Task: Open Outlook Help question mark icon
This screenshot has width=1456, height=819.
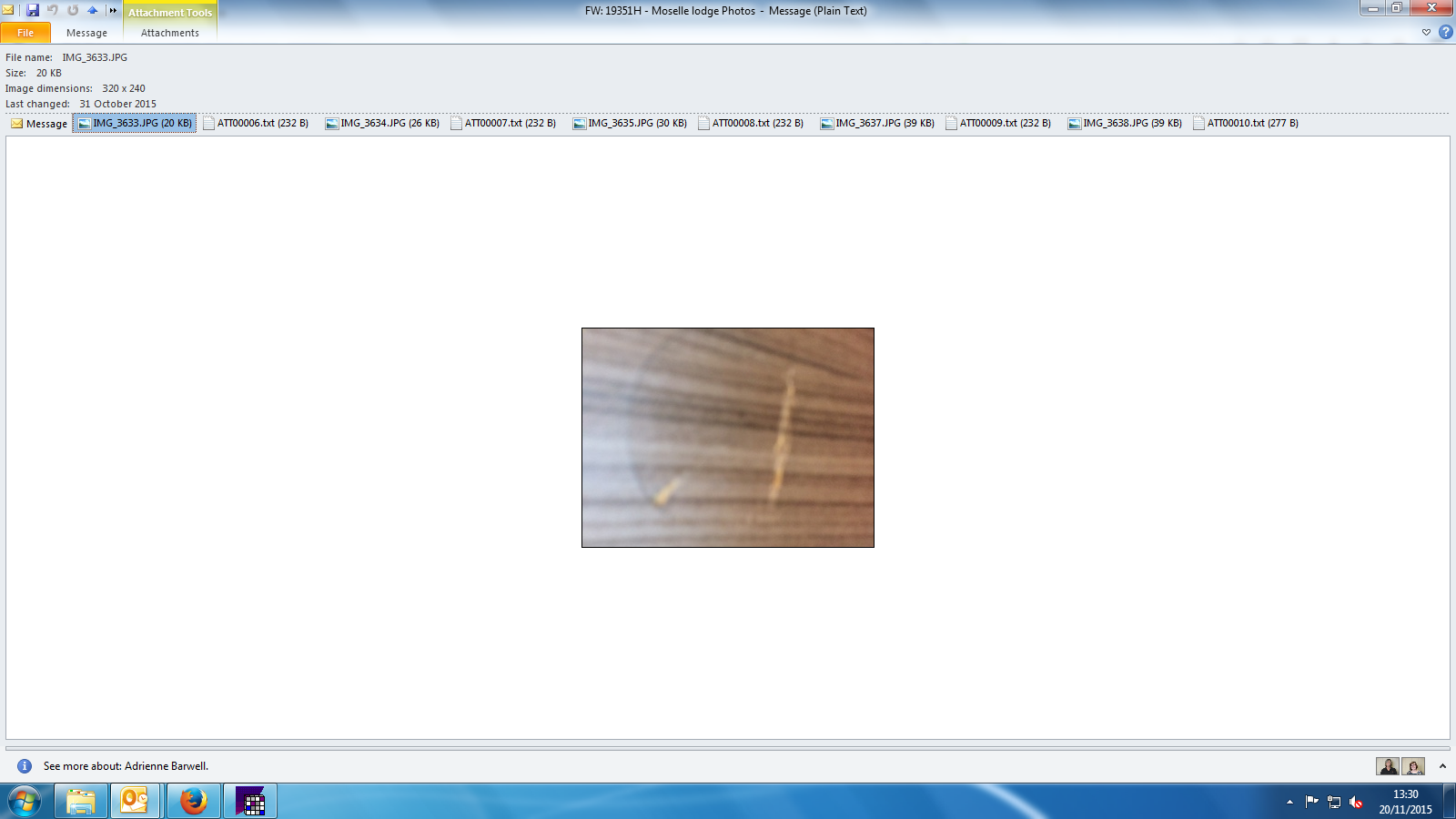Action: tap(1445, 33)
